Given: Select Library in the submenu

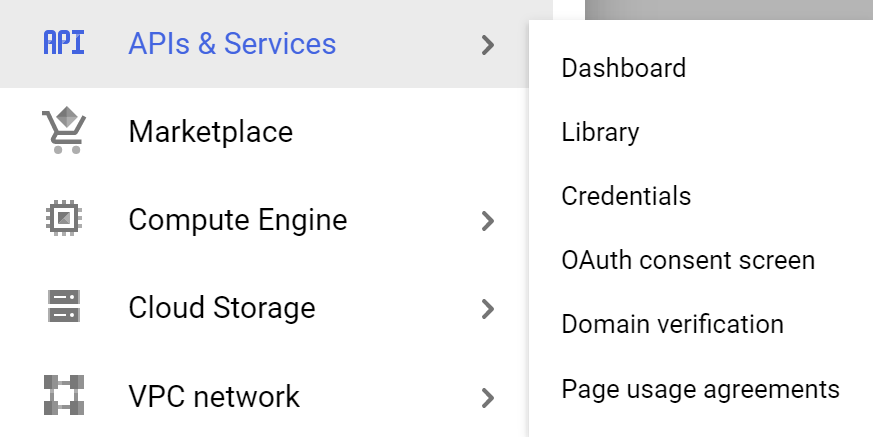Looking at the screenshot, I should 600,132.
